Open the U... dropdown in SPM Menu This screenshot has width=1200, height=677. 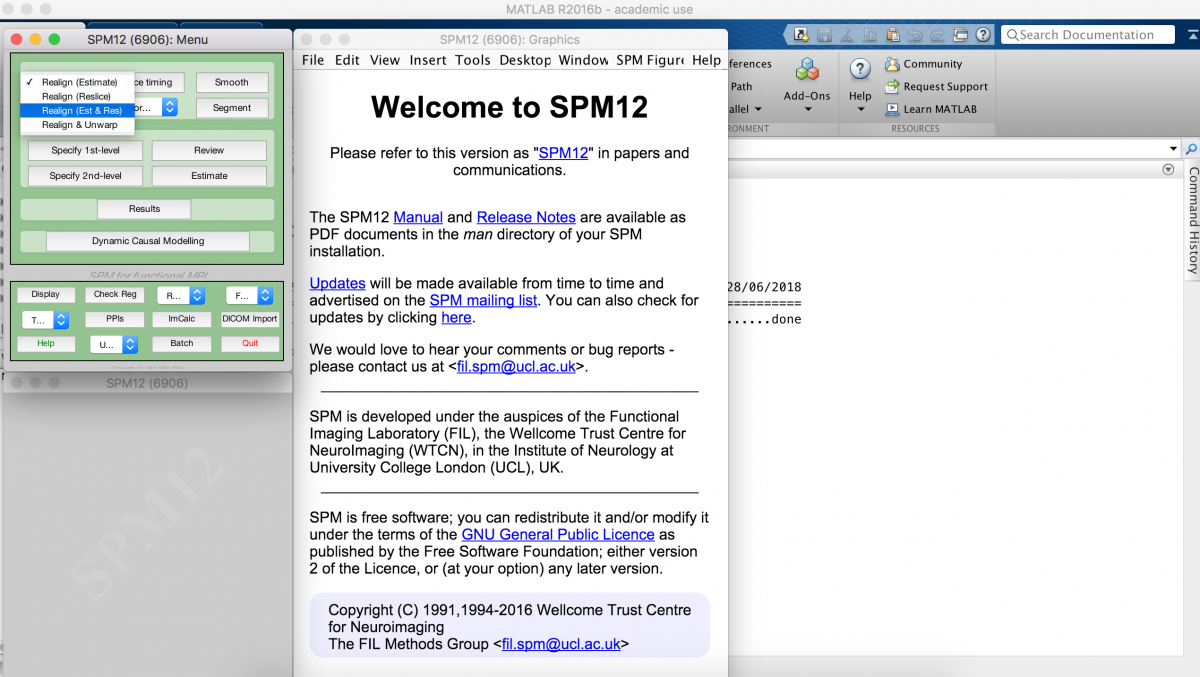(114, 344)
